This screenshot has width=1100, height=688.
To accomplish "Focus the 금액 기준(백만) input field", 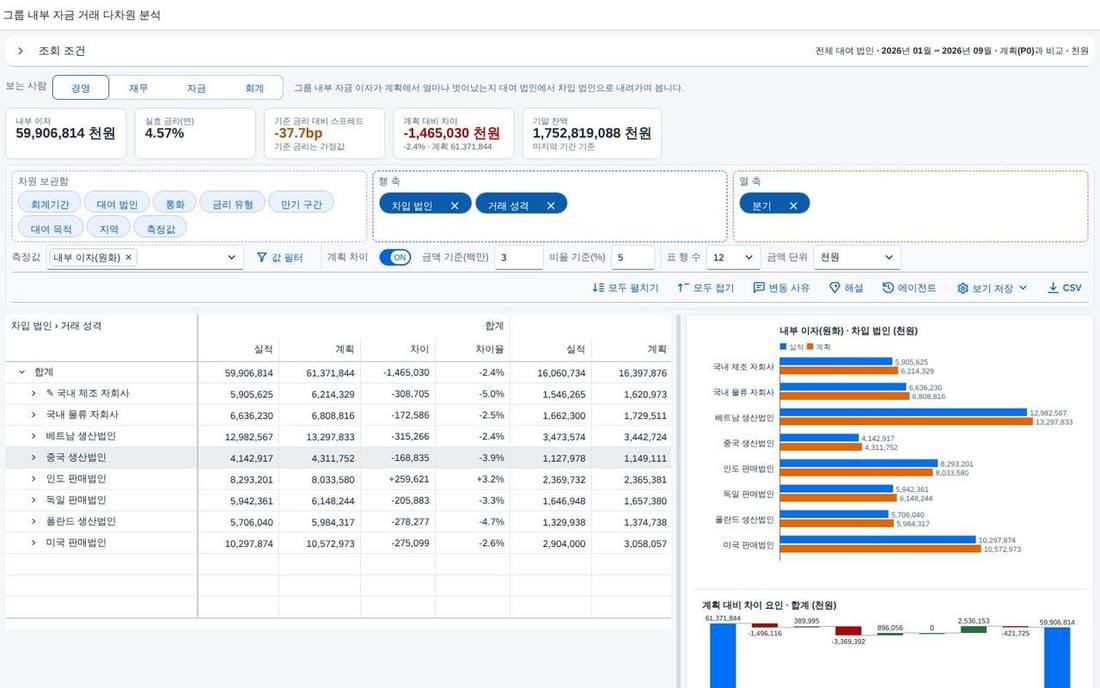I will (518, 257).
